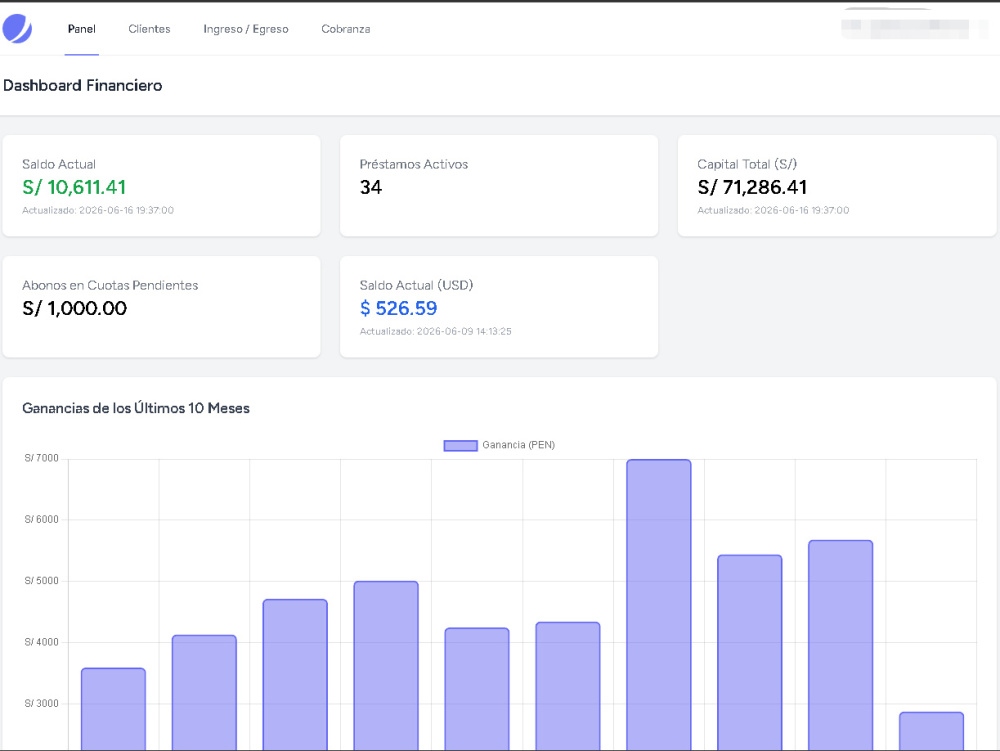Screen dimensions: 1000x751
Task: Click the S/ 3000 axis label
Action: pyautogui.click(x=41, y=703)
